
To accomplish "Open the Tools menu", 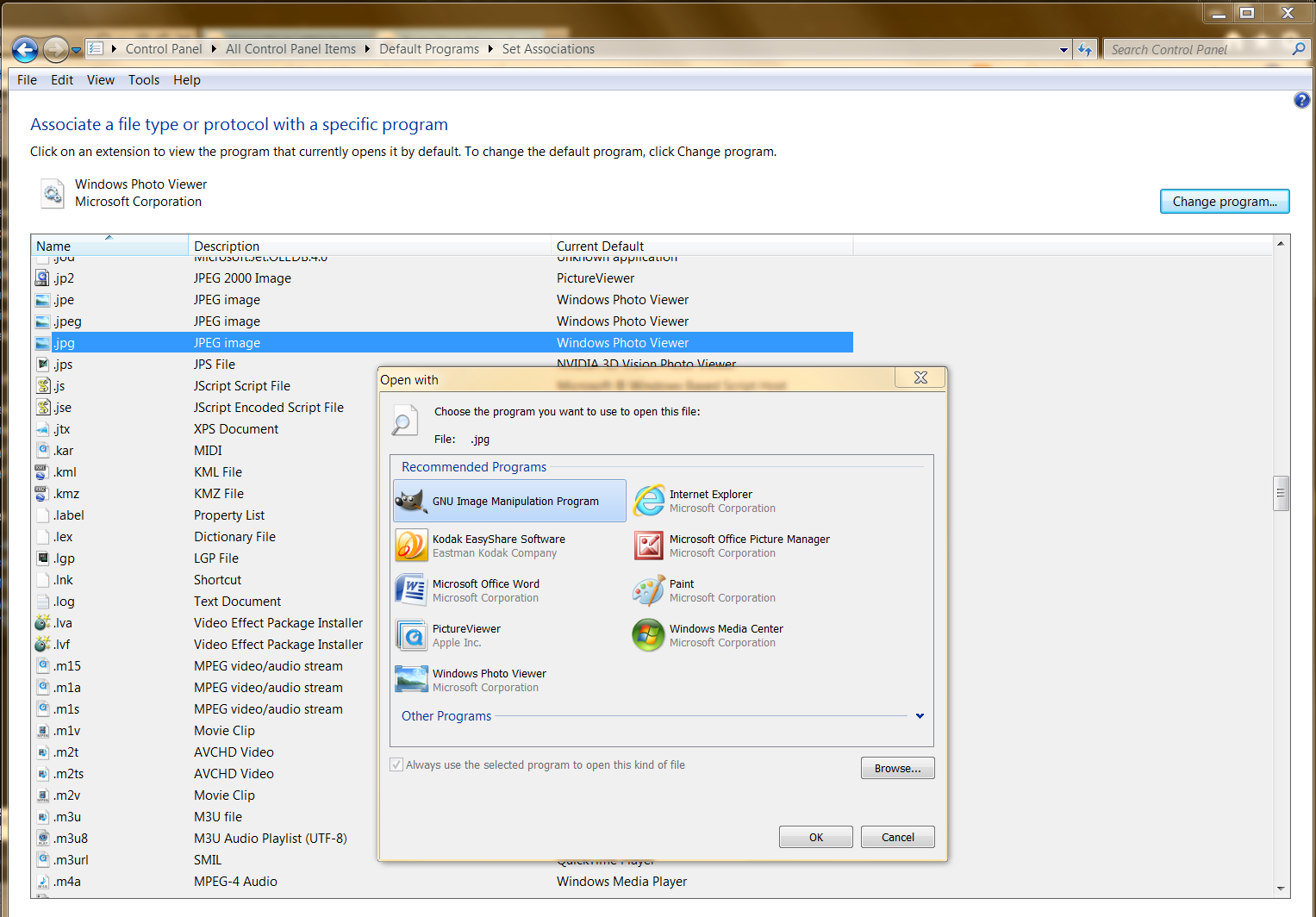I will click(144, 80).
